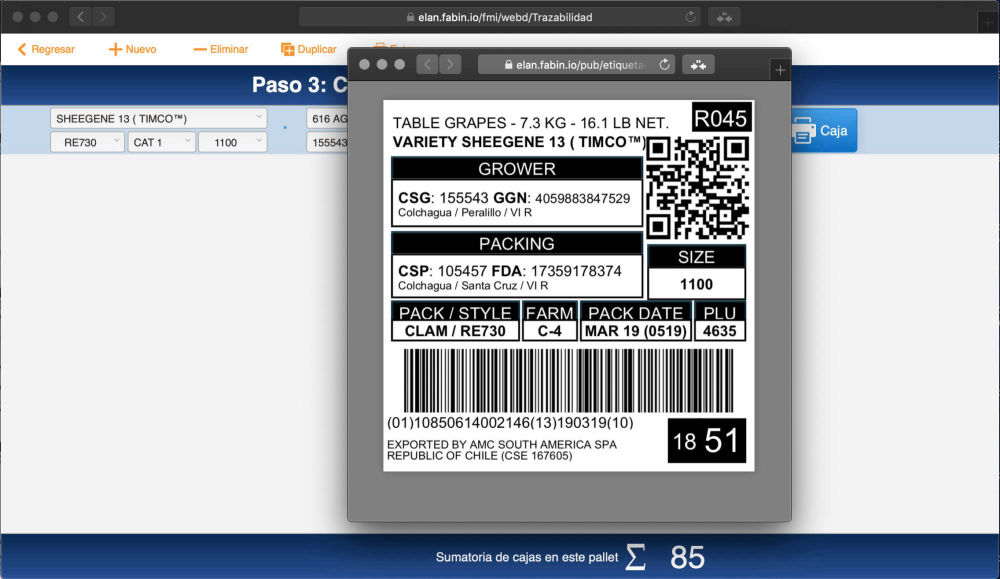Print with the Caja printer button

point(822,131)
